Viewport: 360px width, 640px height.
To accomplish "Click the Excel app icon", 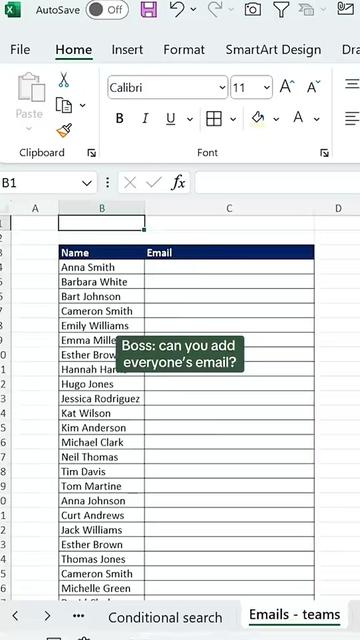I will 12,9.
